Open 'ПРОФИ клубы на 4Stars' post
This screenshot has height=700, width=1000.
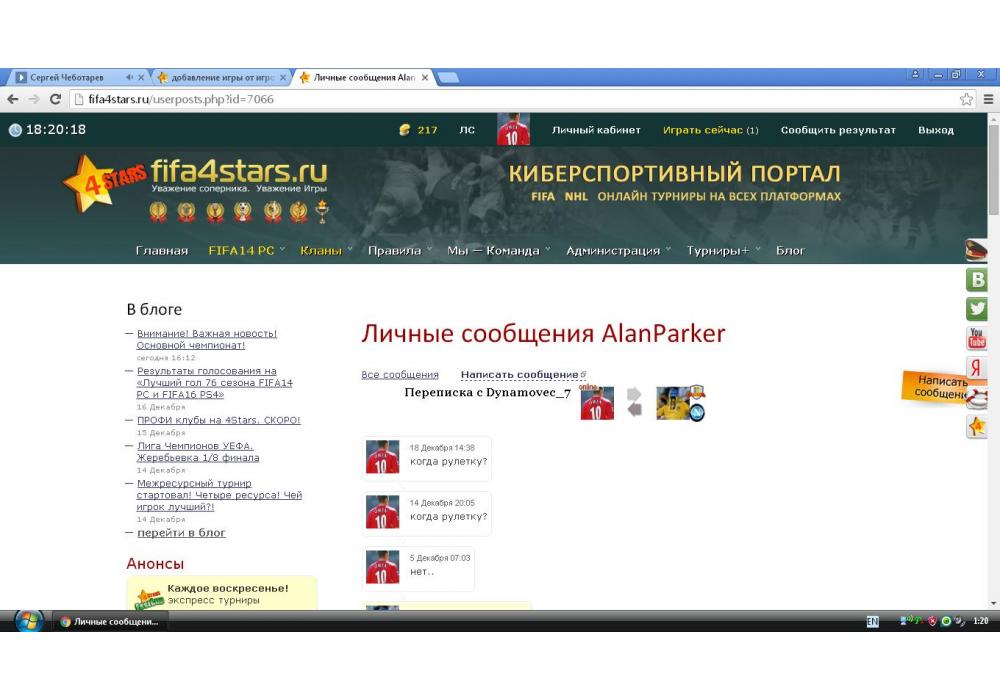218,420
